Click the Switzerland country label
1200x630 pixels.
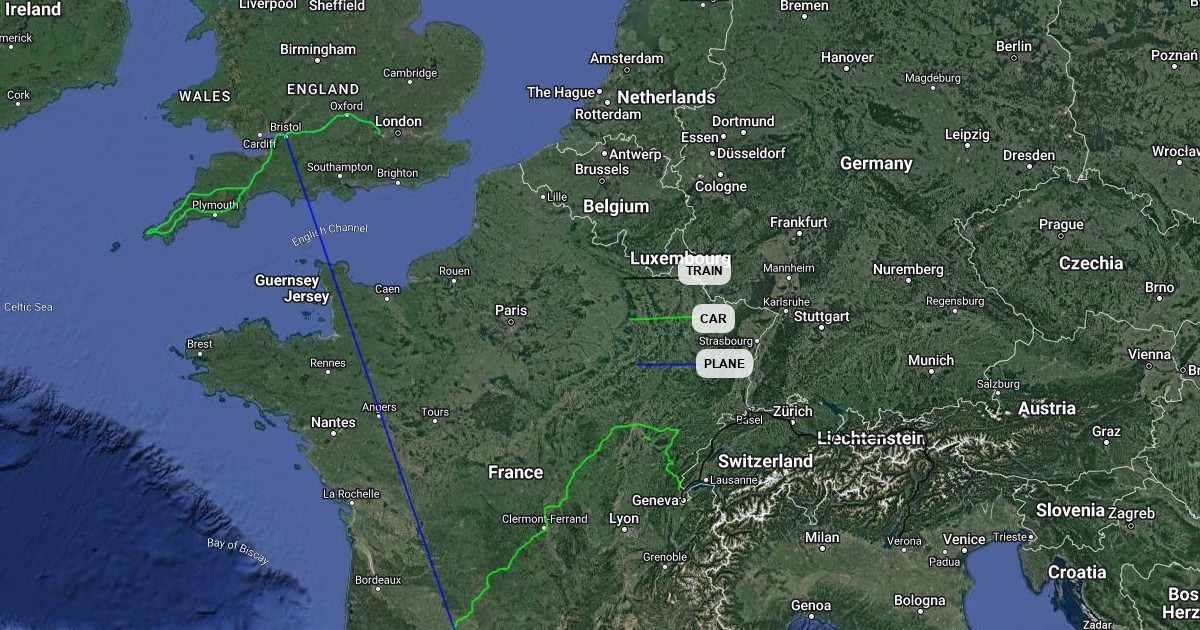[766, 461]
